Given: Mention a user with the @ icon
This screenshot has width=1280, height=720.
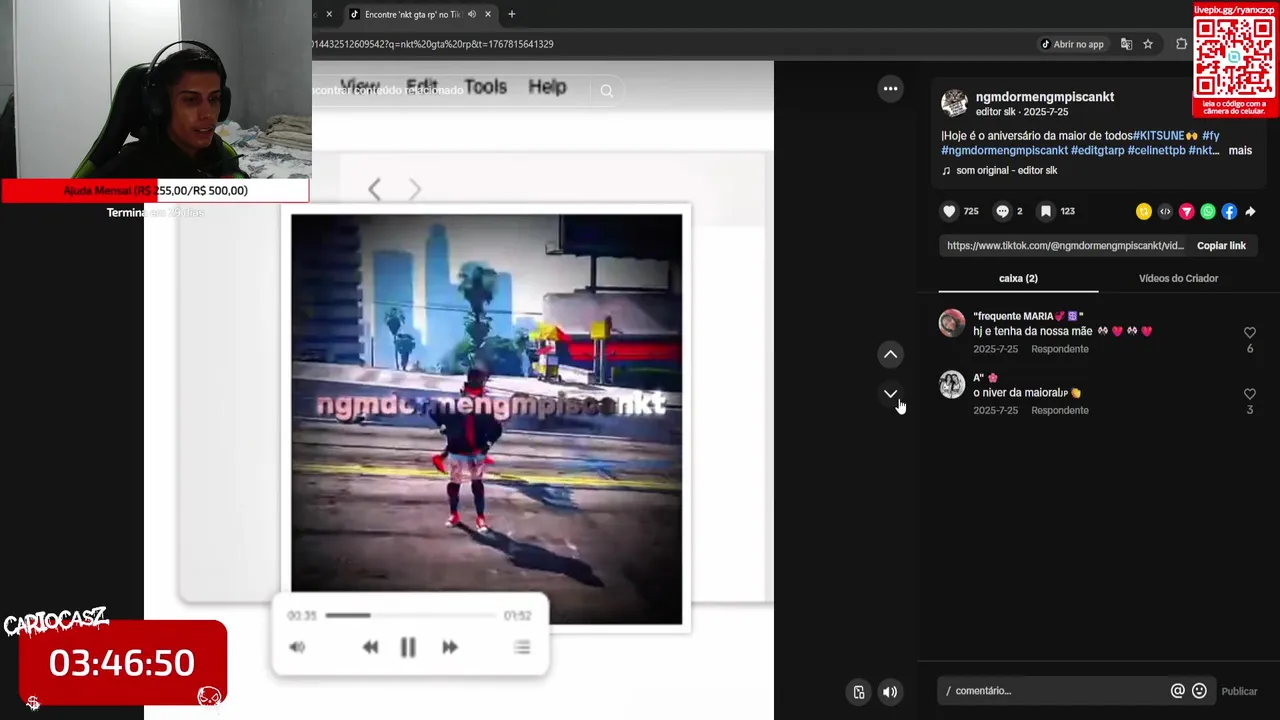Looking at the screenshot, I should [1177, 691].
